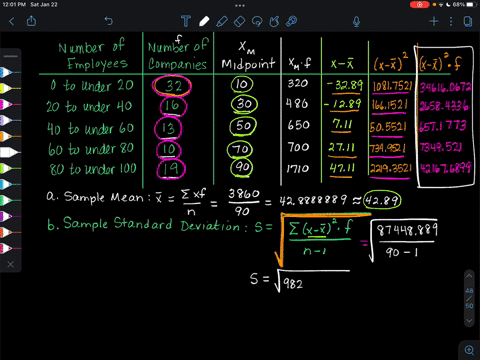Jump to previous page with up chevron
480x360 pixels.
pos(469,276)
